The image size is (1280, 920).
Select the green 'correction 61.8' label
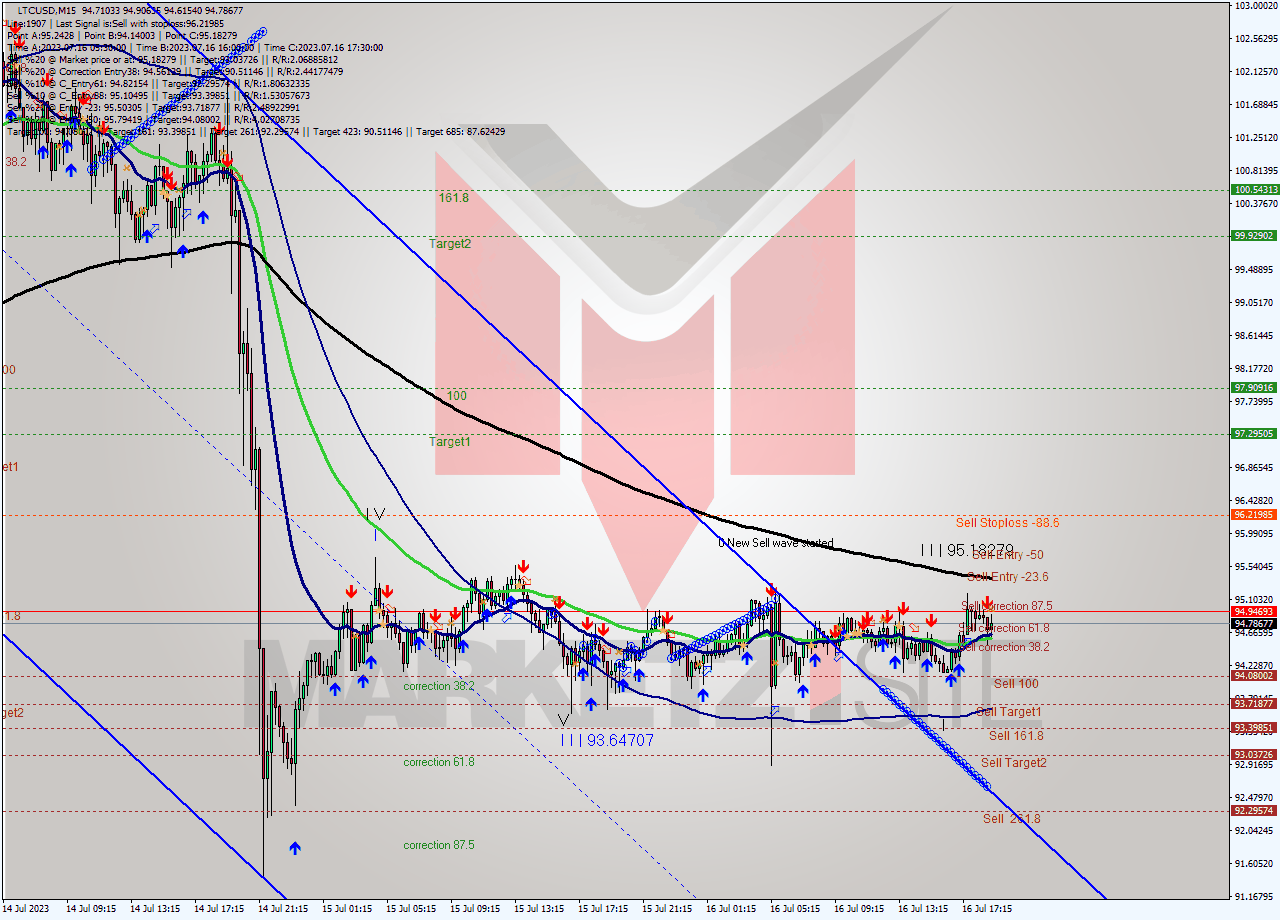pyautogui.click(x=439, y=762)
